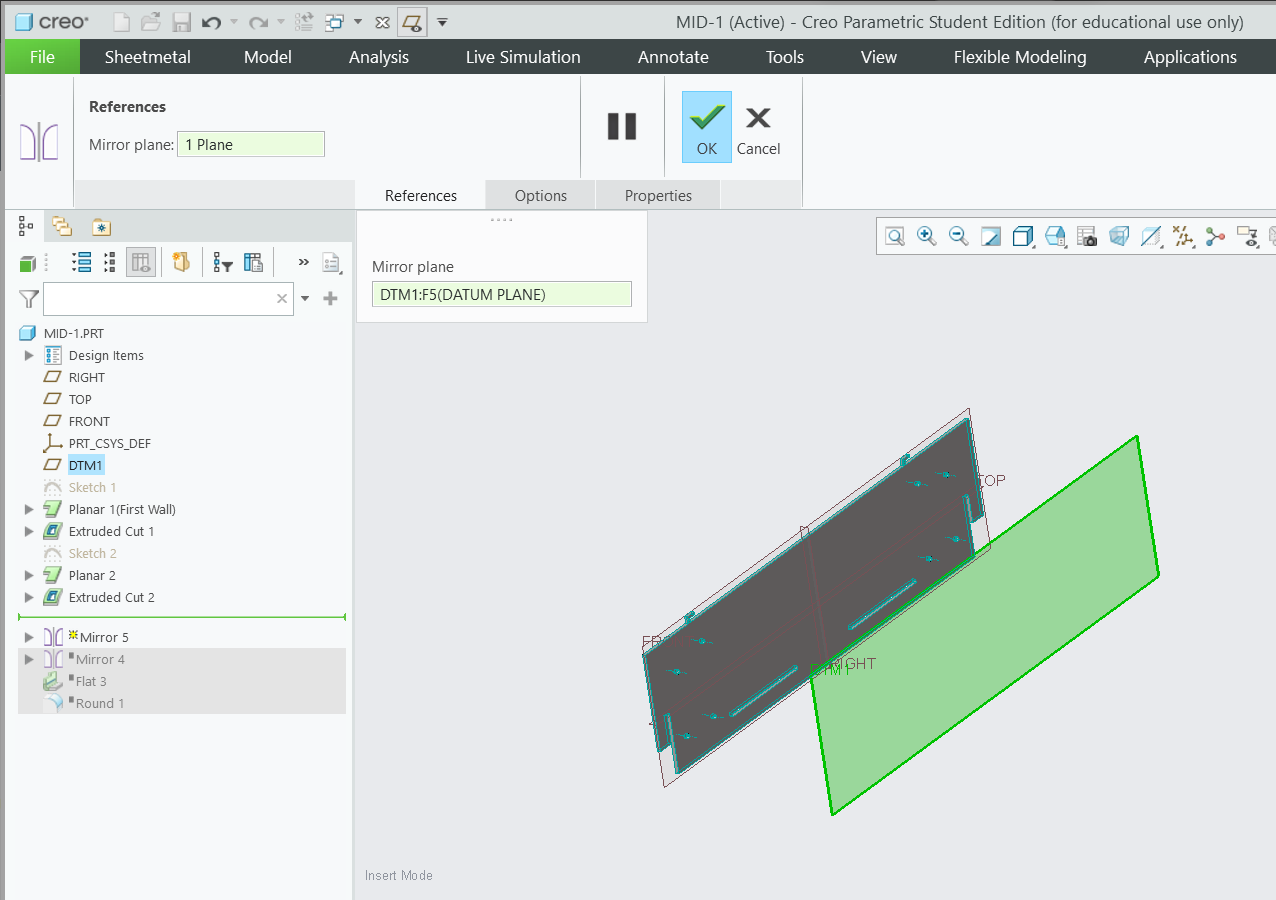Toggle the tree columns display icon
This screenshot has width=1276, height=900.
click(x=140, y=262)
